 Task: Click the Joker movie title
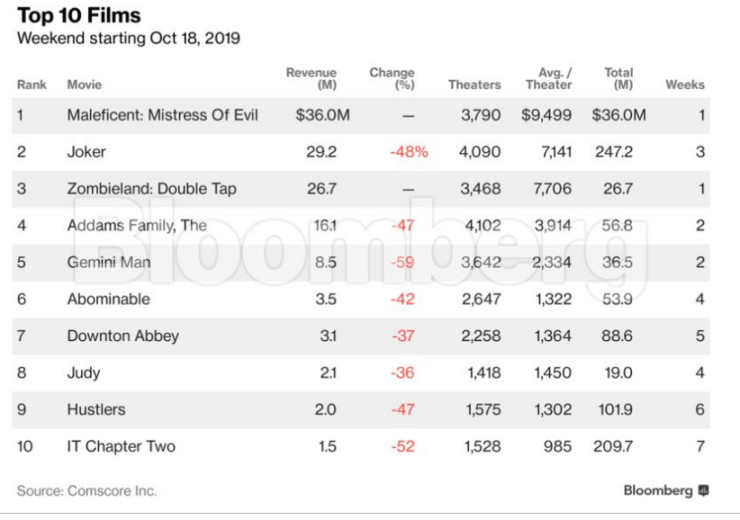click(x=86, y=152)
